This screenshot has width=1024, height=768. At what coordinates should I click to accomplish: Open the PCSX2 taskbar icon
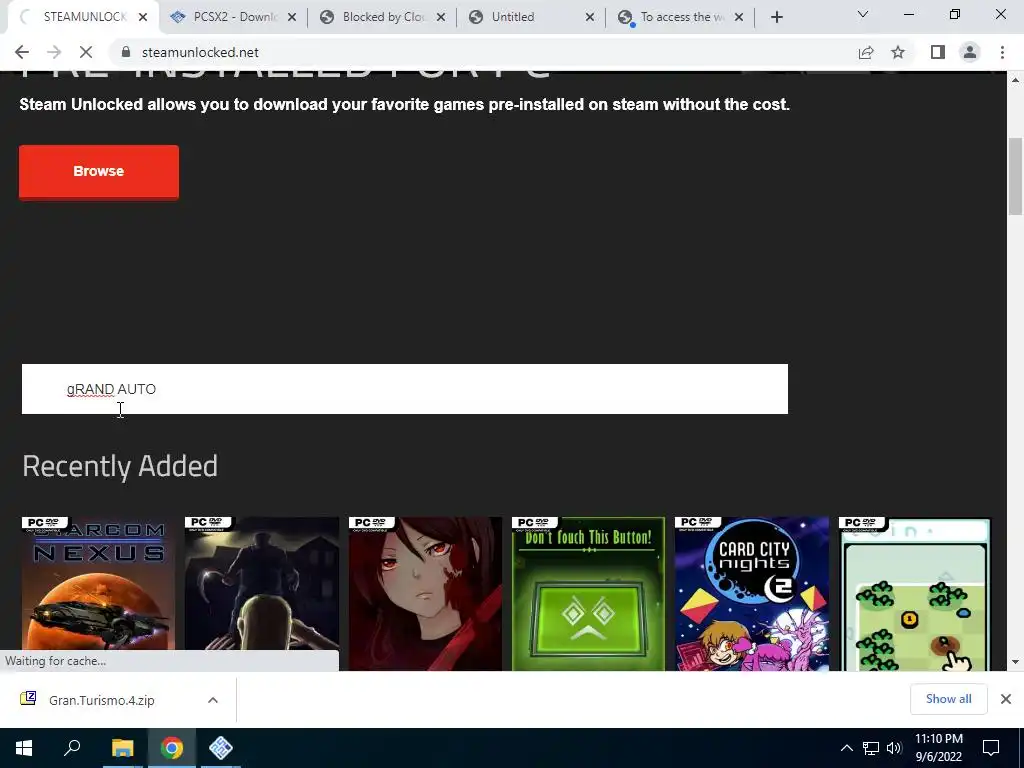click(221, 748)
